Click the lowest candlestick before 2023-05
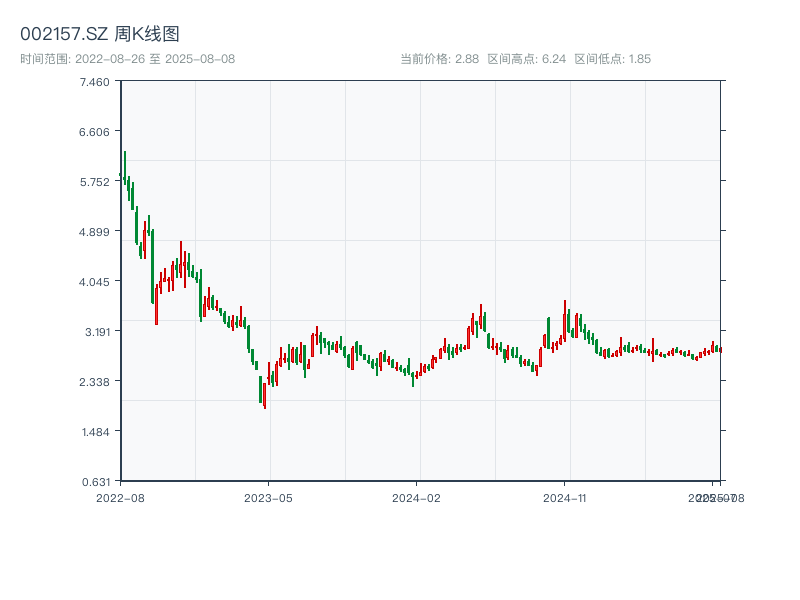This screenshot has height=600, width=800. 265,395
